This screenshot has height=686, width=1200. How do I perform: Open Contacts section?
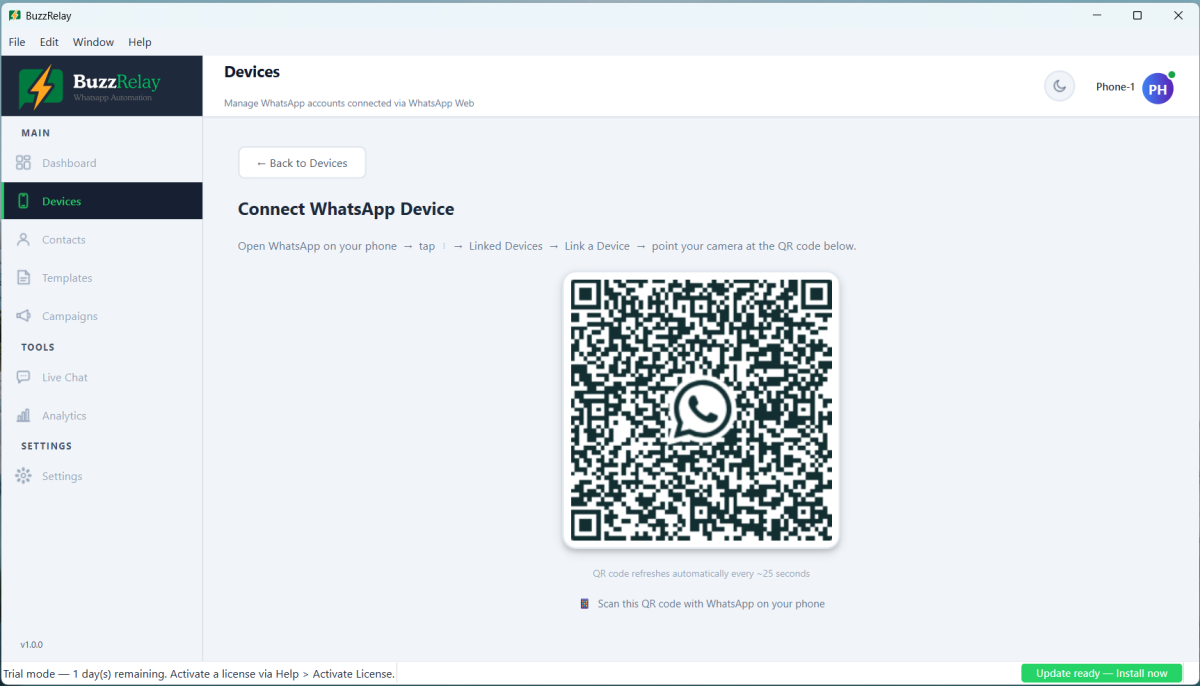coord(102,240)
